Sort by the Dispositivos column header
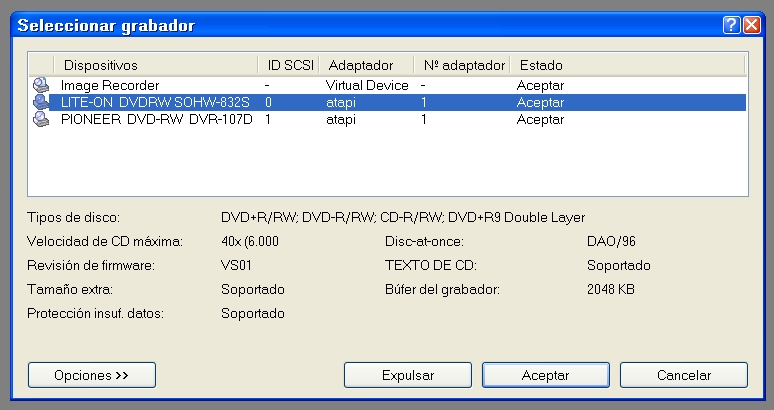The height and width of the screenshot is (410, 774). (x=155, y=65)
